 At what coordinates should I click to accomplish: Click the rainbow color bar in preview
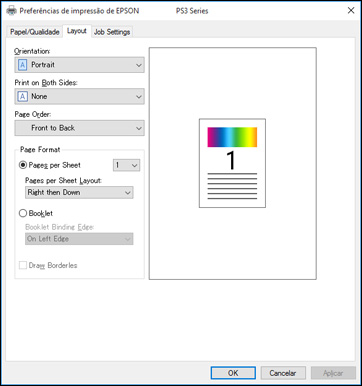232,137
